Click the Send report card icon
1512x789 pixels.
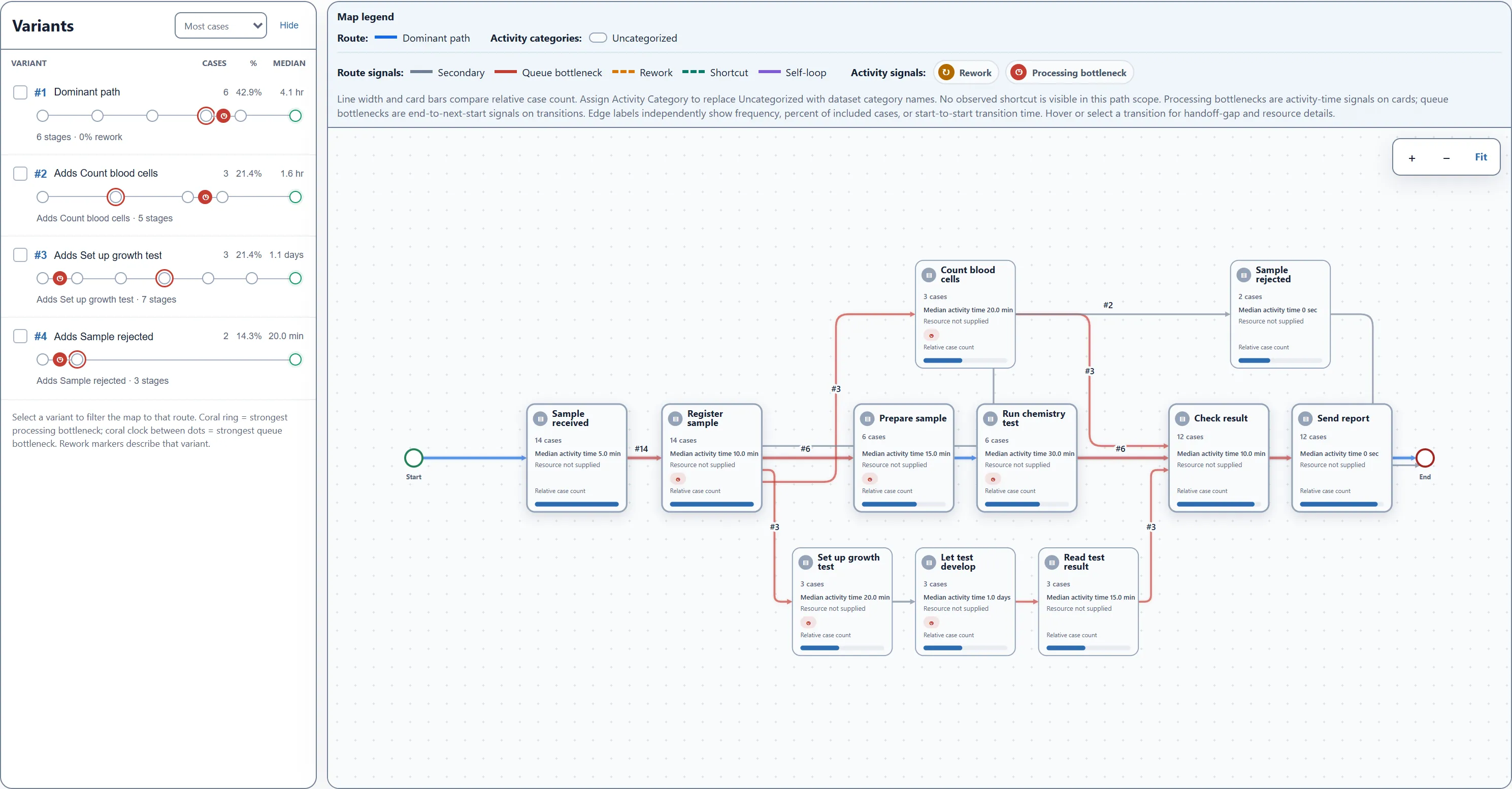pyautogui.click(x=1305, y=418)
